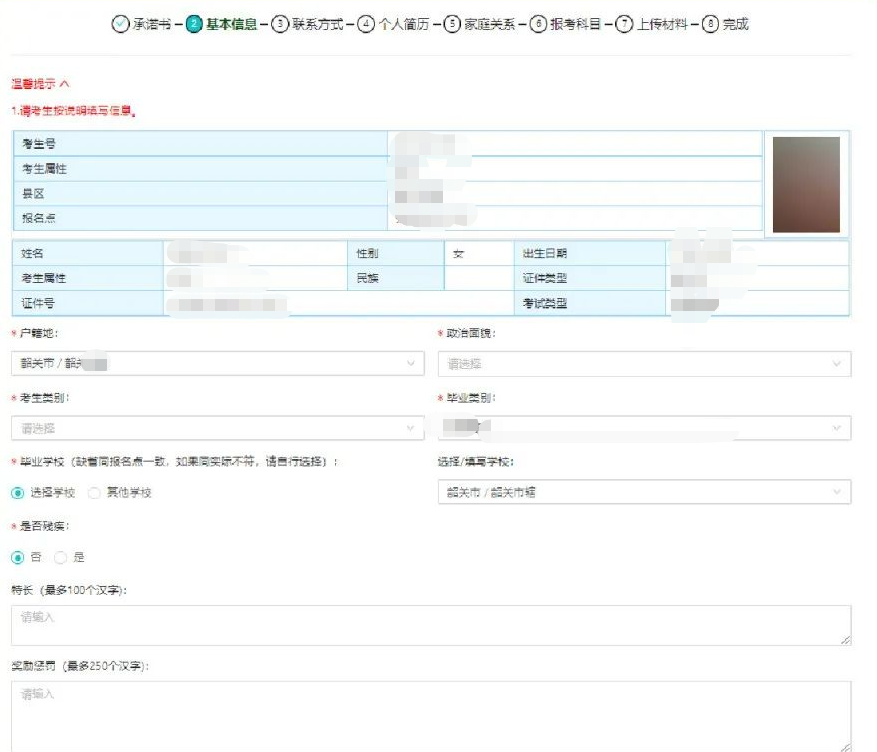This screenshot has width=877, height=752.
Task: Open the 户籍地 dropdown
Action: point(218,363)
